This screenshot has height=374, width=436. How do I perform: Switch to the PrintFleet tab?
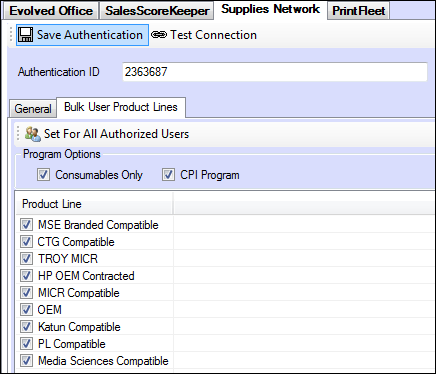coord(359,11)
